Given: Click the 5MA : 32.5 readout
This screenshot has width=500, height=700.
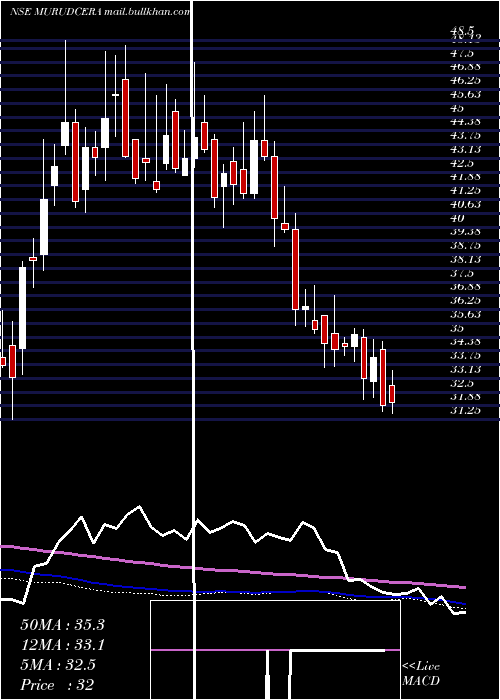Looking at the screenshot, I should (x=58, y=665).
